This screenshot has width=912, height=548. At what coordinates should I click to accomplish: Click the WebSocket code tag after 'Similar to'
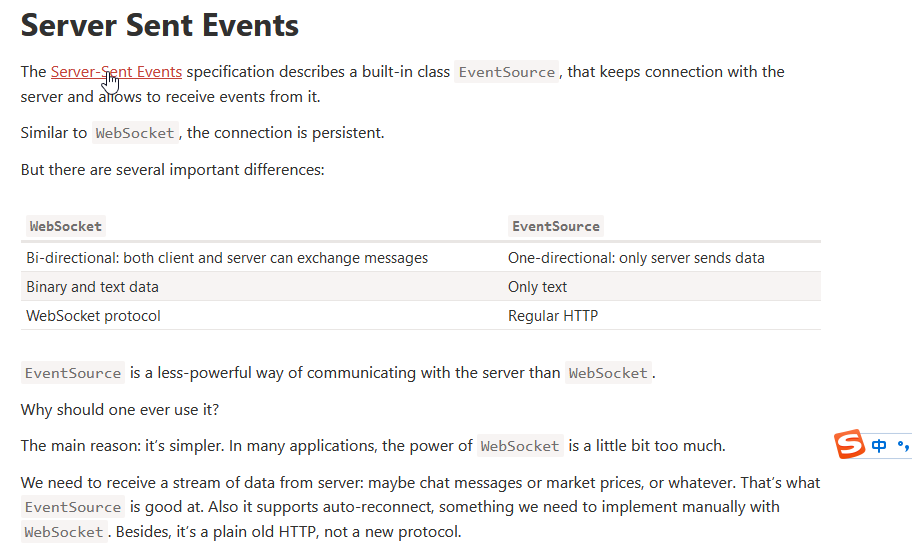[135, 133]
